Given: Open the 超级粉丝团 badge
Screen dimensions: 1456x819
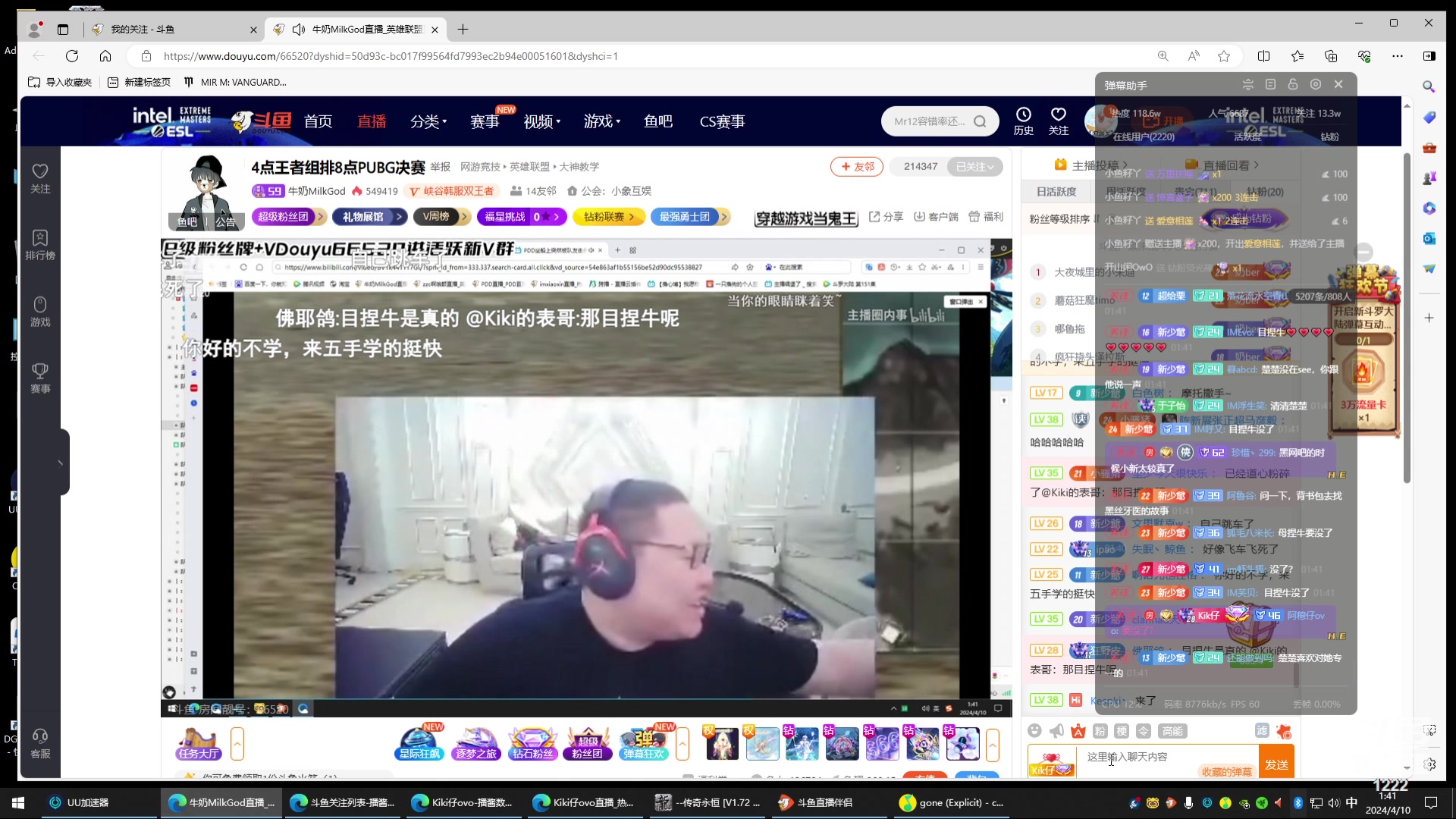Looking at the screenshot, I should pyautogui.click(x=288, y=217).
